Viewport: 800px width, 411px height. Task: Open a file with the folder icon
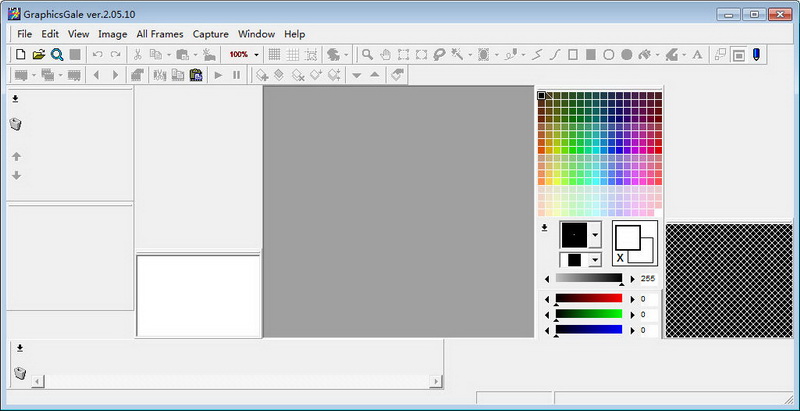pos(38,55)
